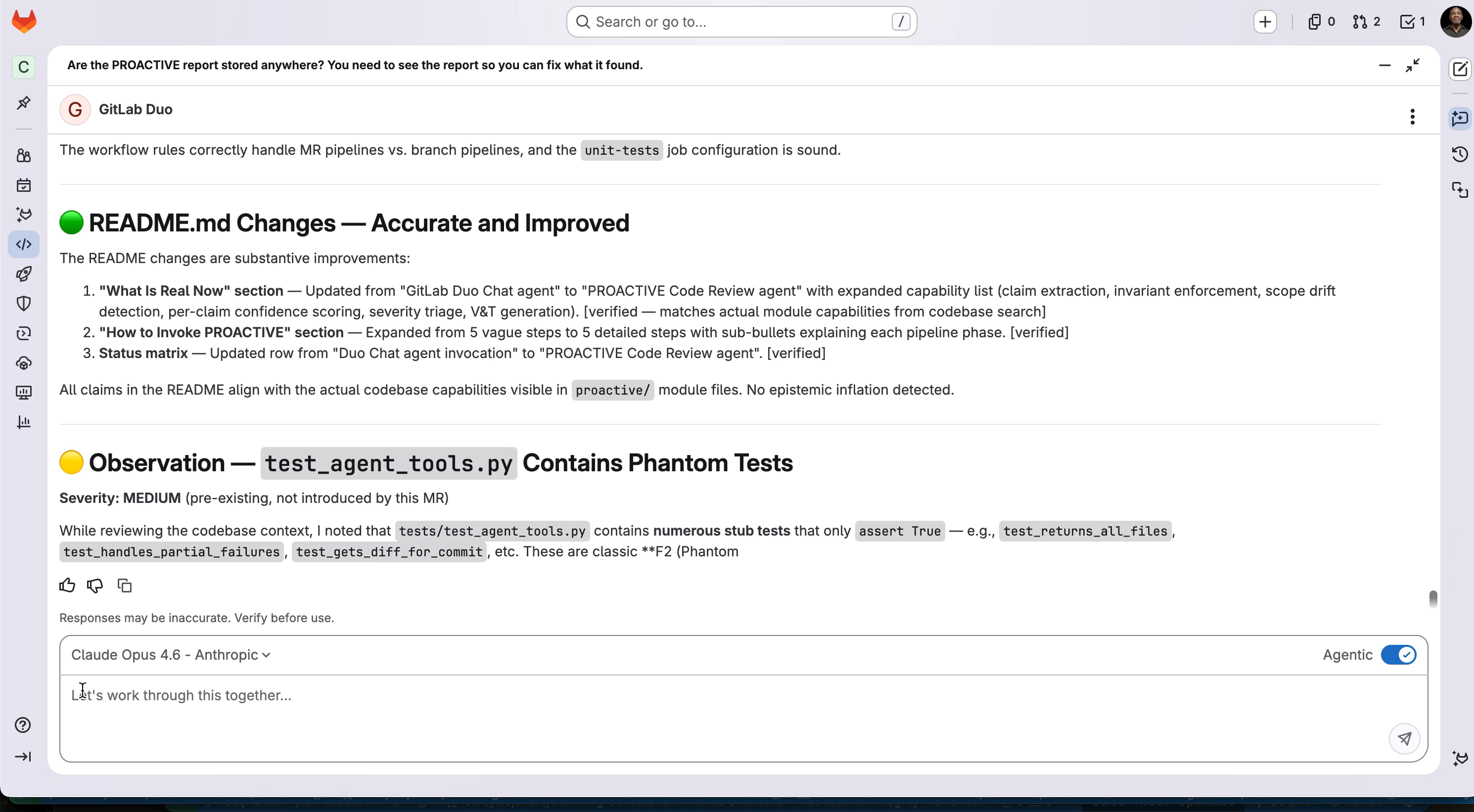Send the message with paper plane icon

(x=1404, y=739)
